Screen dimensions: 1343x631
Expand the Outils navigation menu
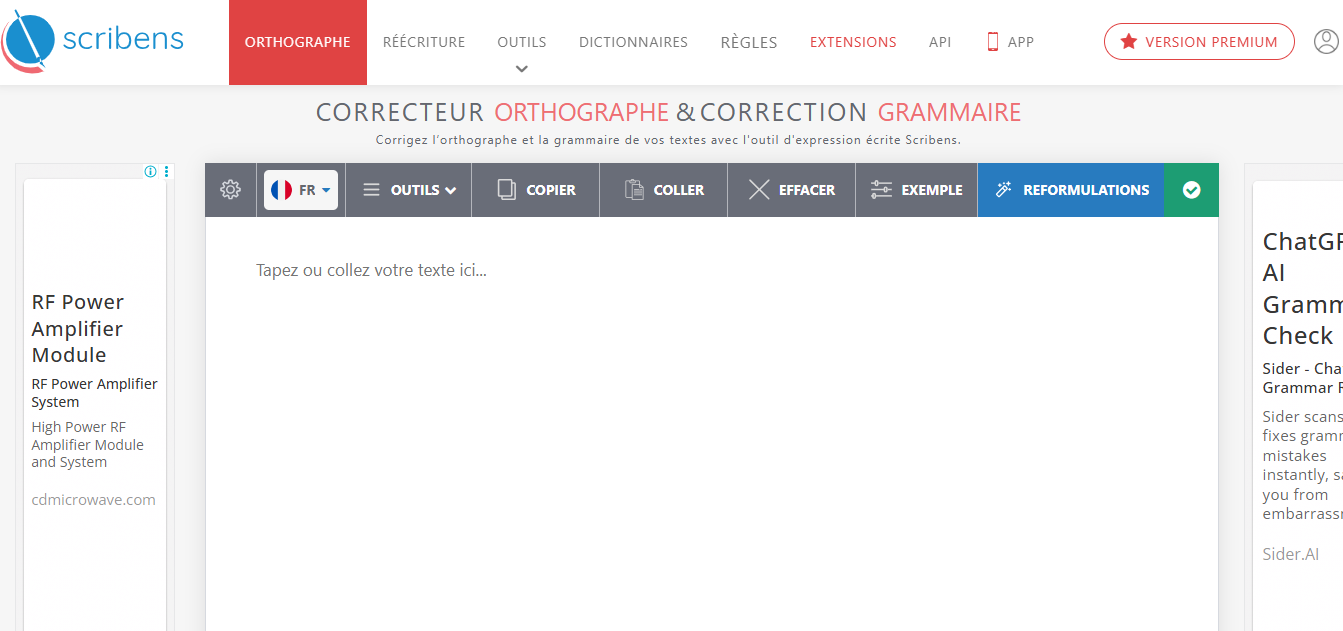pyautogui.click(x=521, y=48)
